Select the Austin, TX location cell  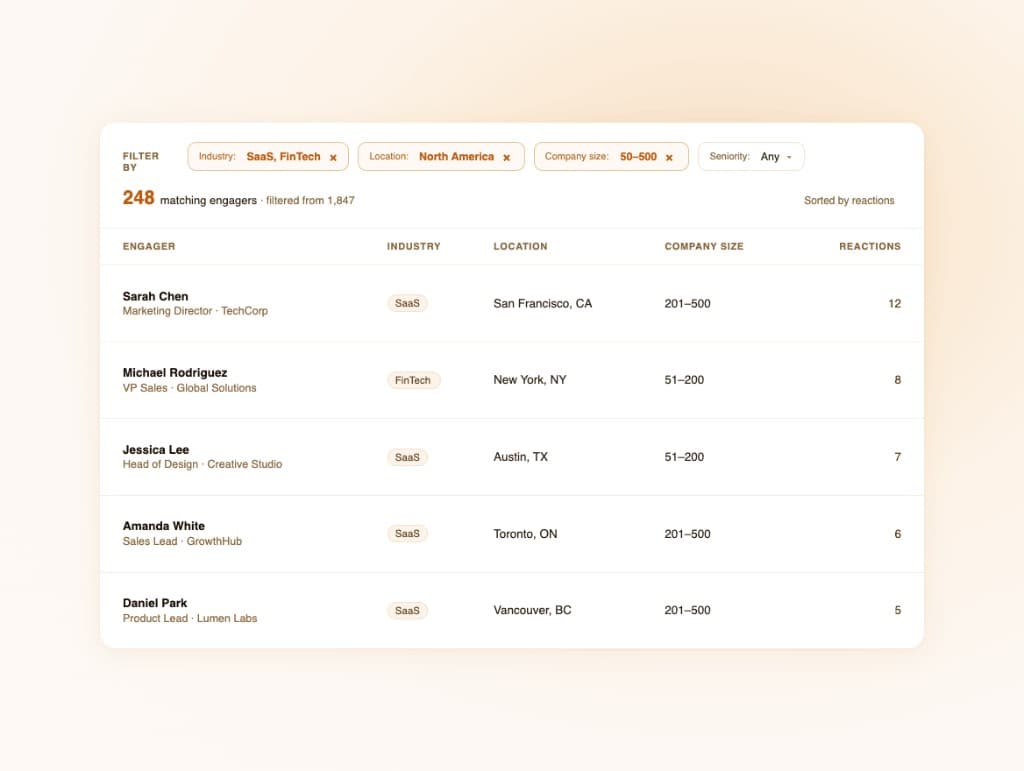(520, 457)
